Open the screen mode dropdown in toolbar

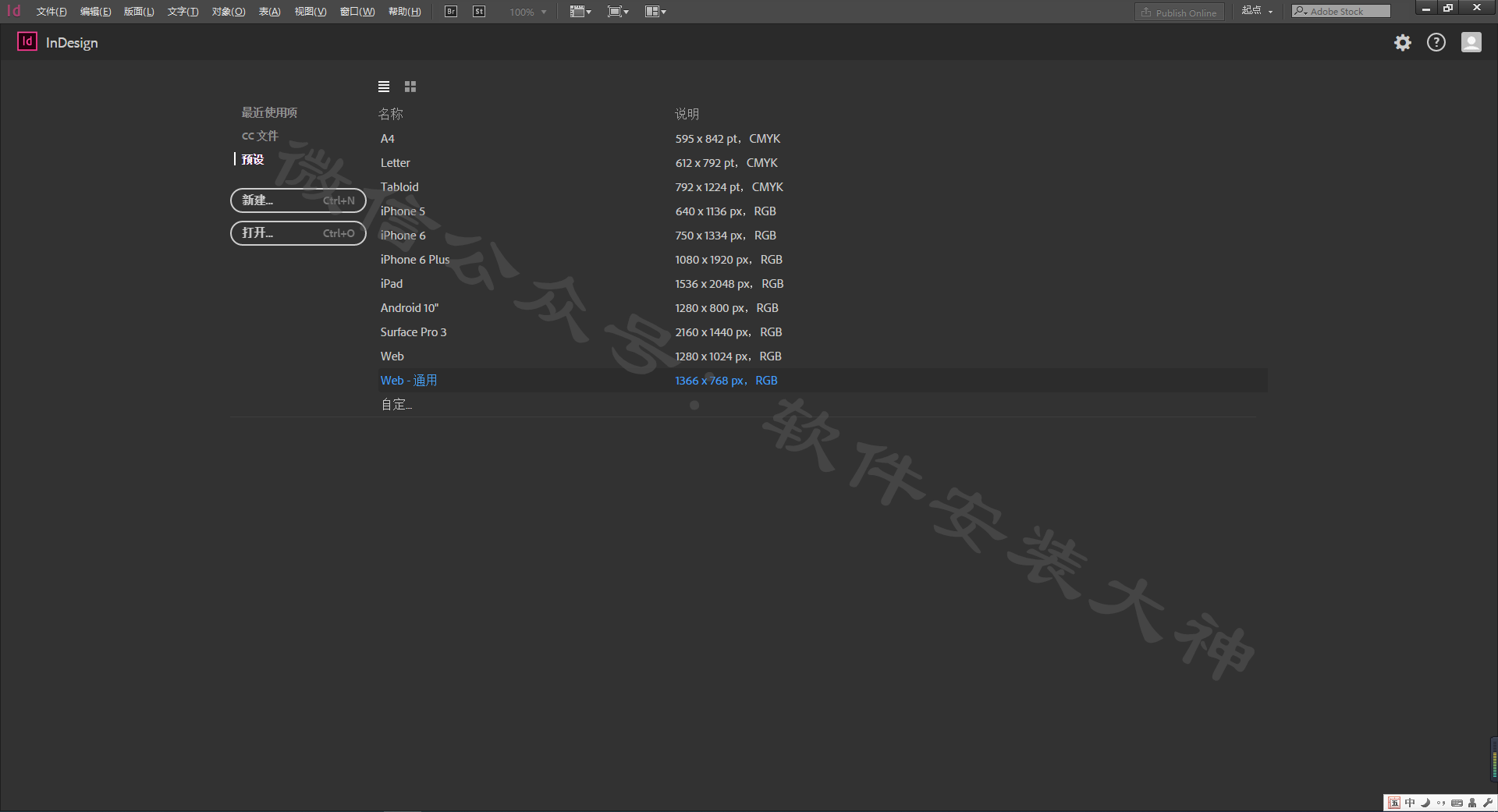618,12
